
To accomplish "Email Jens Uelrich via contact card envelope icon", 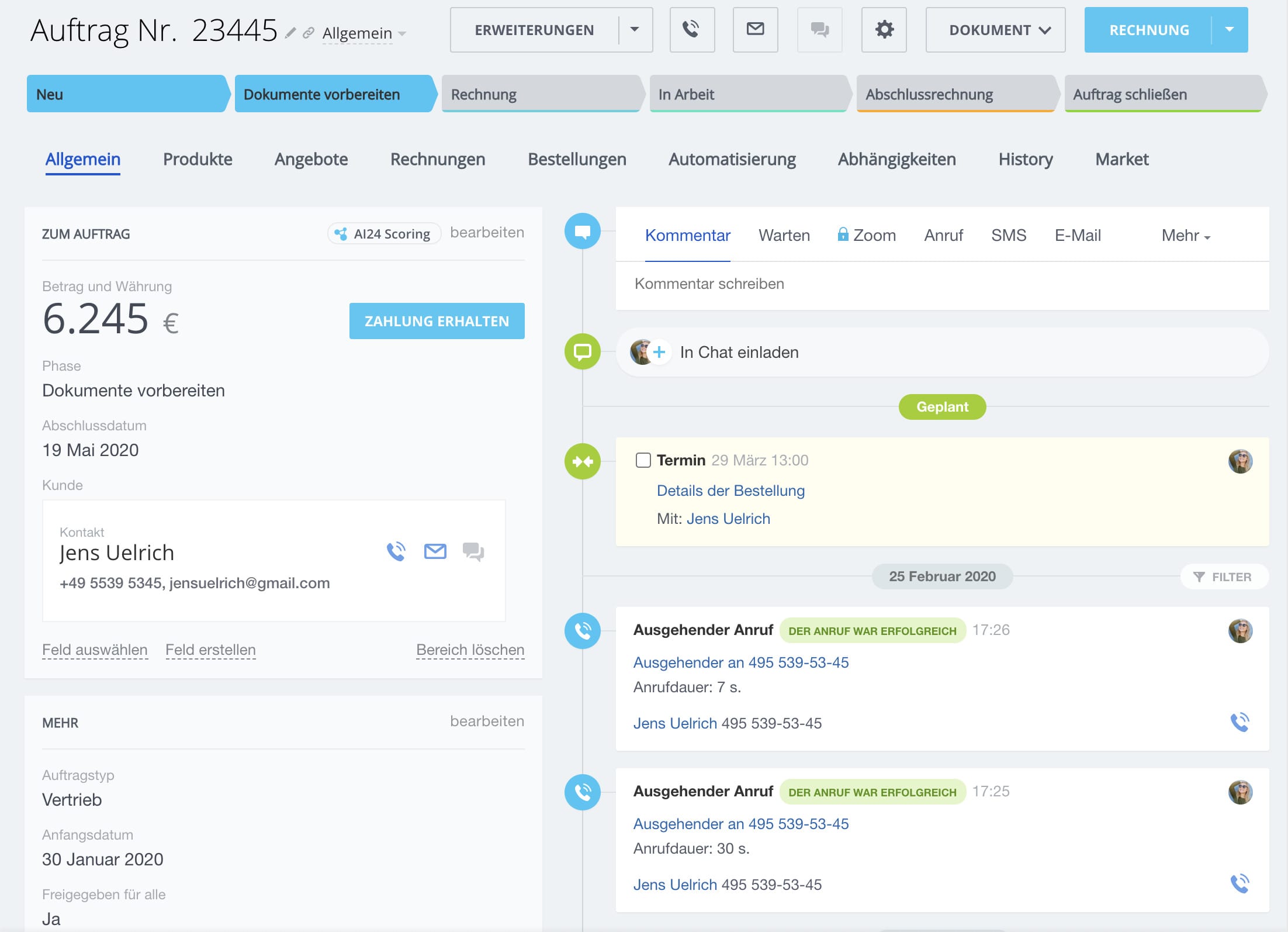I will (x=435, y=551).
